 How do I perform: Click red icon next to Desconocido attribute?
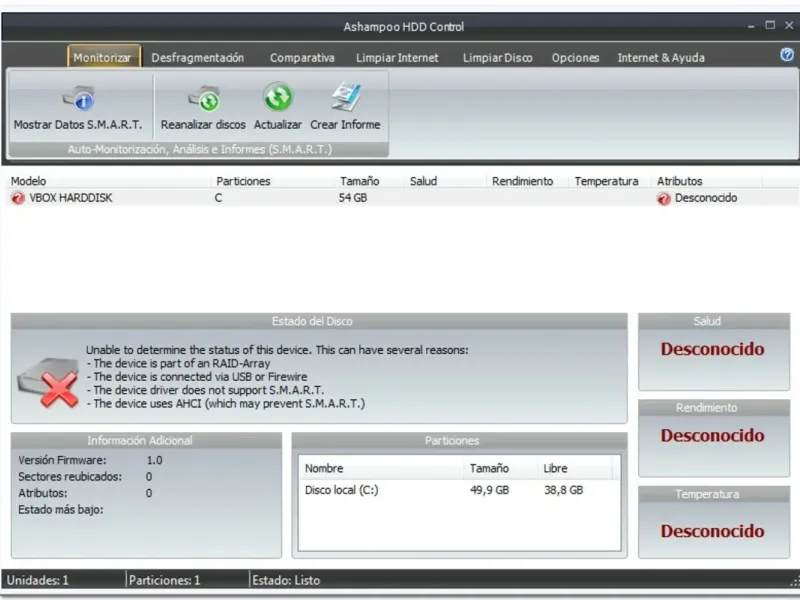664,198
